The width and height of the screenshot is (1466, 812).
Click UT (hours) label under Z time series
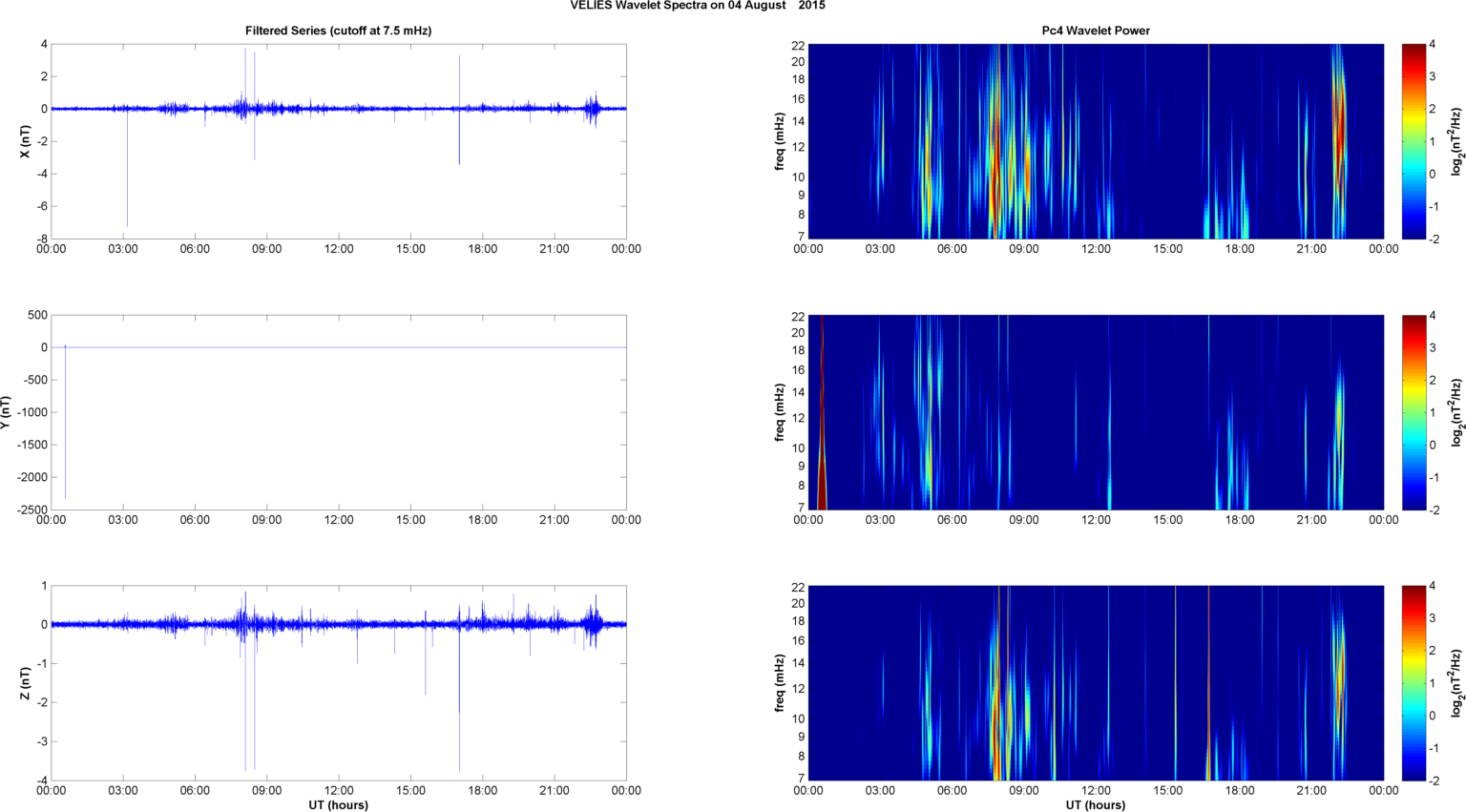tap(338, 804)
